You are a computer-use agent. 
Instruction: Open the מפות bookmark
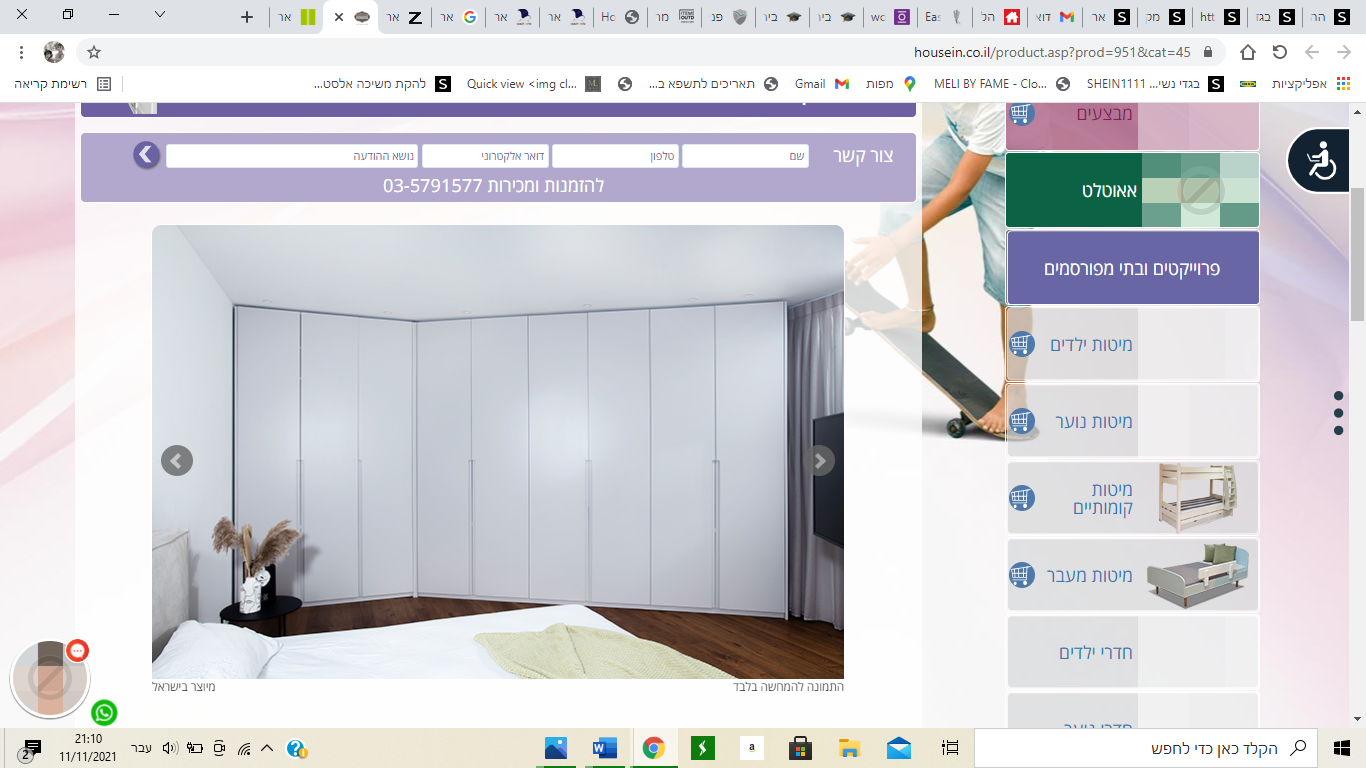click(892, 84)
